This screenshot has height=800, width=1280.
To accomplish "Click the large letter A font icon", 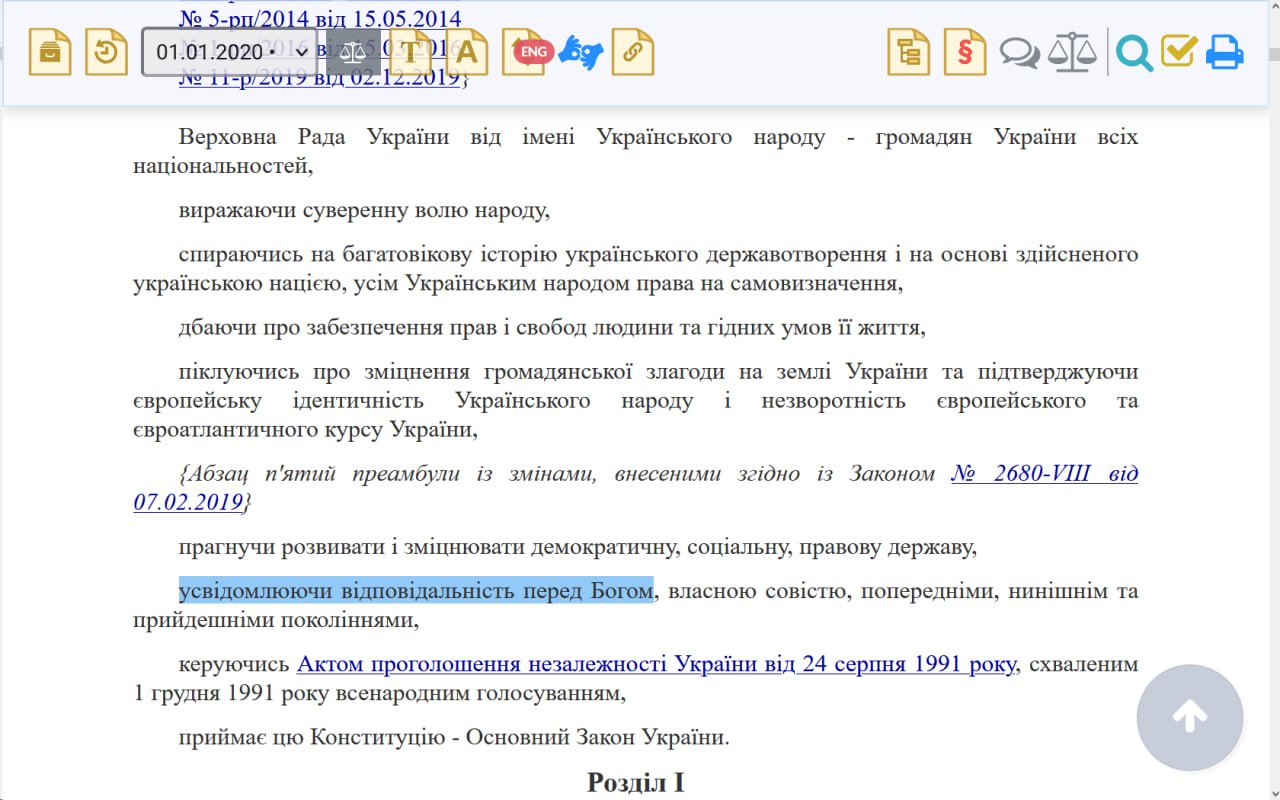I will pos(467,52).
